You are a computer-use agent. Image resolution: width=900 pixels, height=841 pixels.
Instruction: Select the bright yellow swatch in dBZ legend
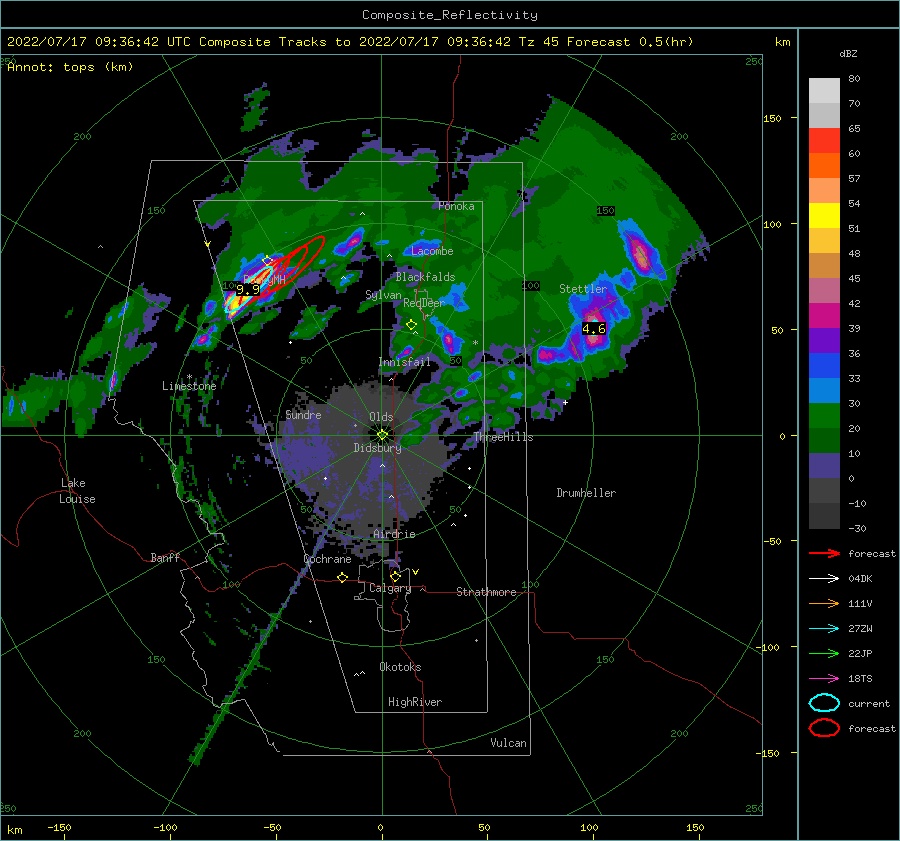point(824,216)
